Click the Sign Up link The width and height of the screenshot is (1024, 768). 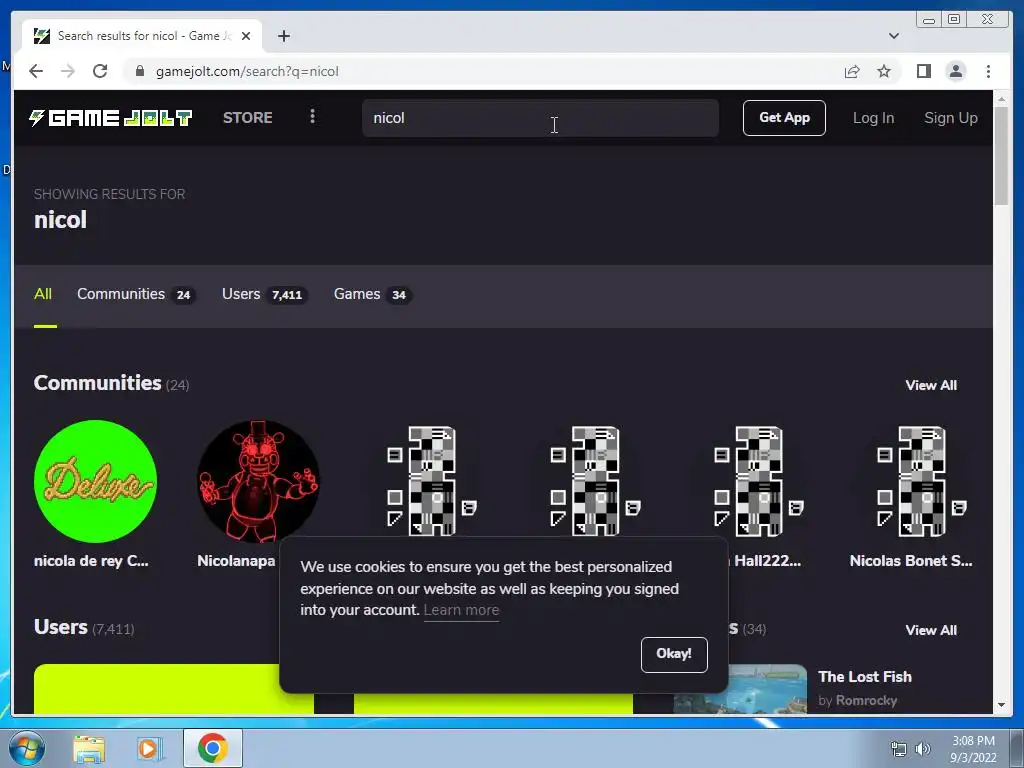click(x=951, y=118)
